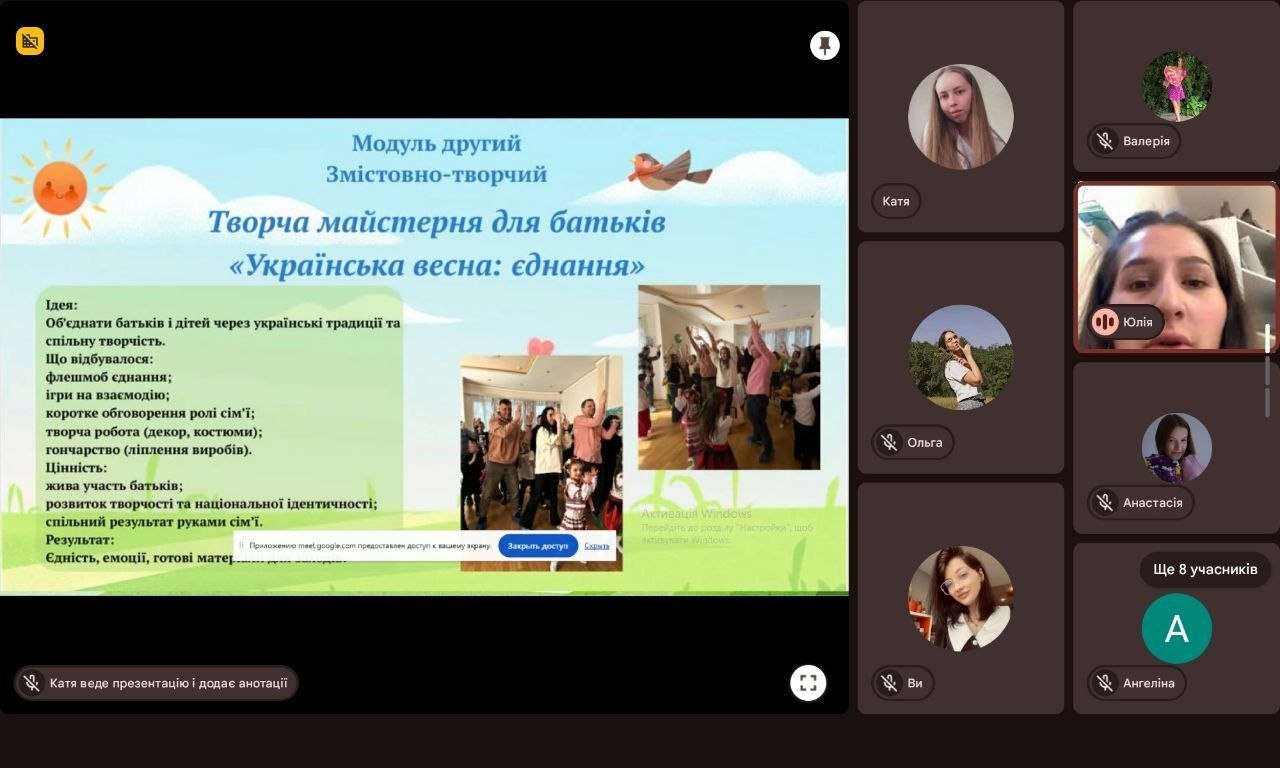Enter fullscreen for the shared presentation
The height and width of the screenshot is (768, 1280).
808,683
